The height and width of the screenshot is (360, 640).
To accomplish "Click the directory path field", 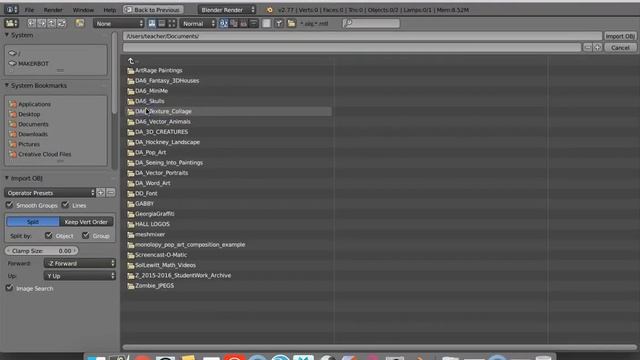I will (x=362, y=36).
